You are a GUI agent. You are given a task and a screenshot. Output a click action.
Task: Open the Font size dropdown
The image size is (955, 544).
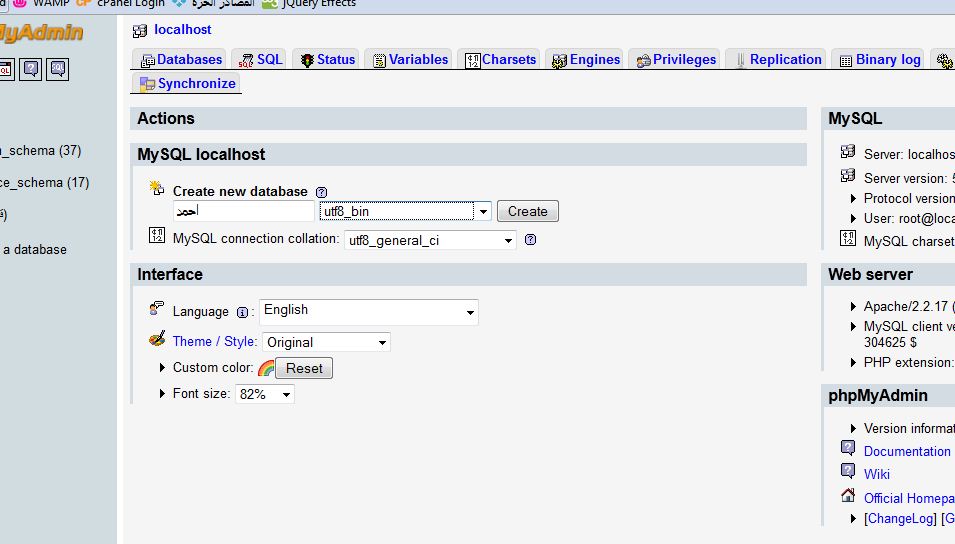click(x=265, y=394)
